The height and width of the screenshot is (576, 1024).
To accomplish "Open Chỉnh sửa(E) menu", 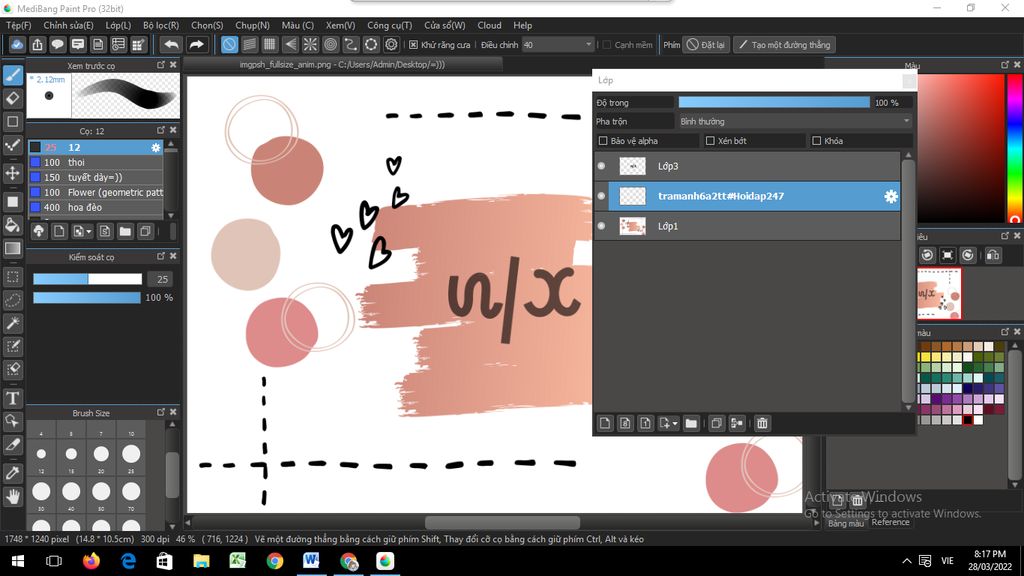I will (69, 25).
